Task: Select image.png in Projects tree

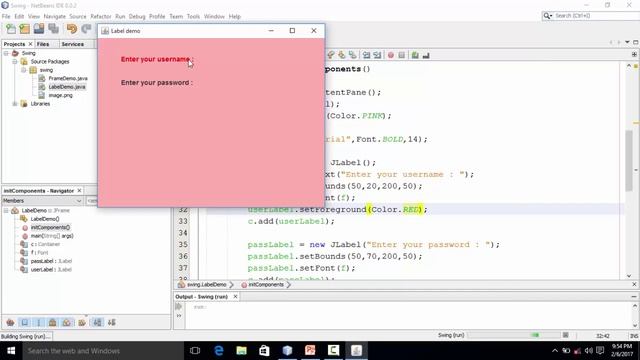Action: (x=60, y=95)
